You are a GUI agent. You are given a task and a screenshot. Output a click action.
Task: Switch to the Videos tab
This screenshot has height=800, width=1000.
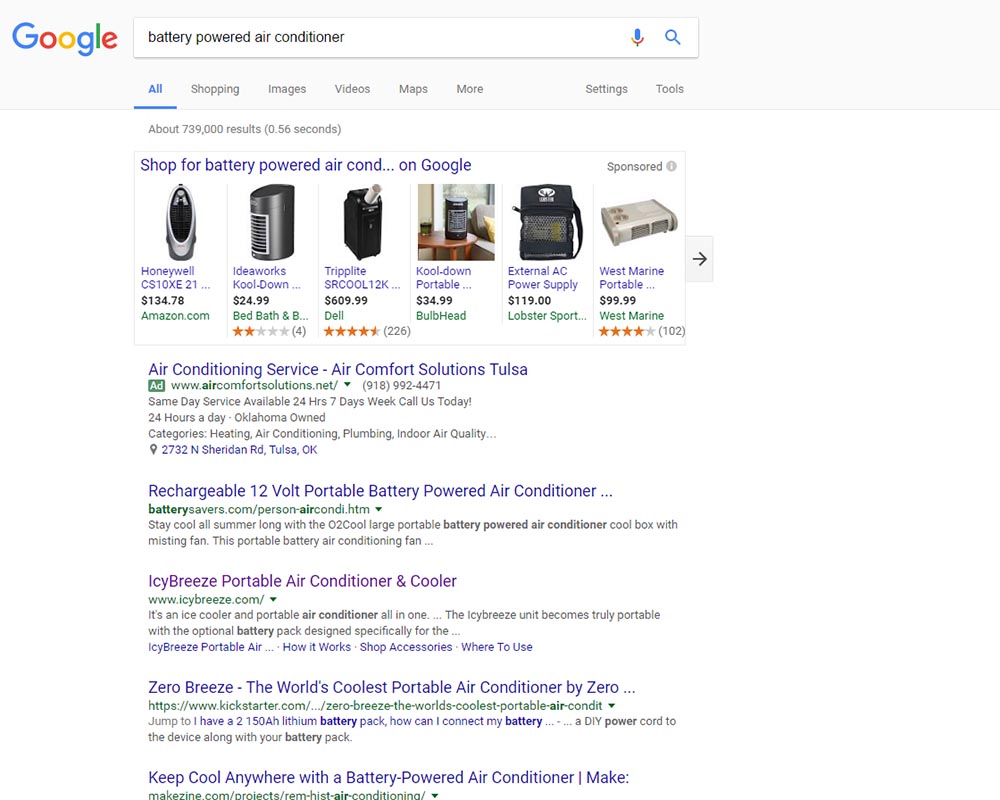pos(352,89)
